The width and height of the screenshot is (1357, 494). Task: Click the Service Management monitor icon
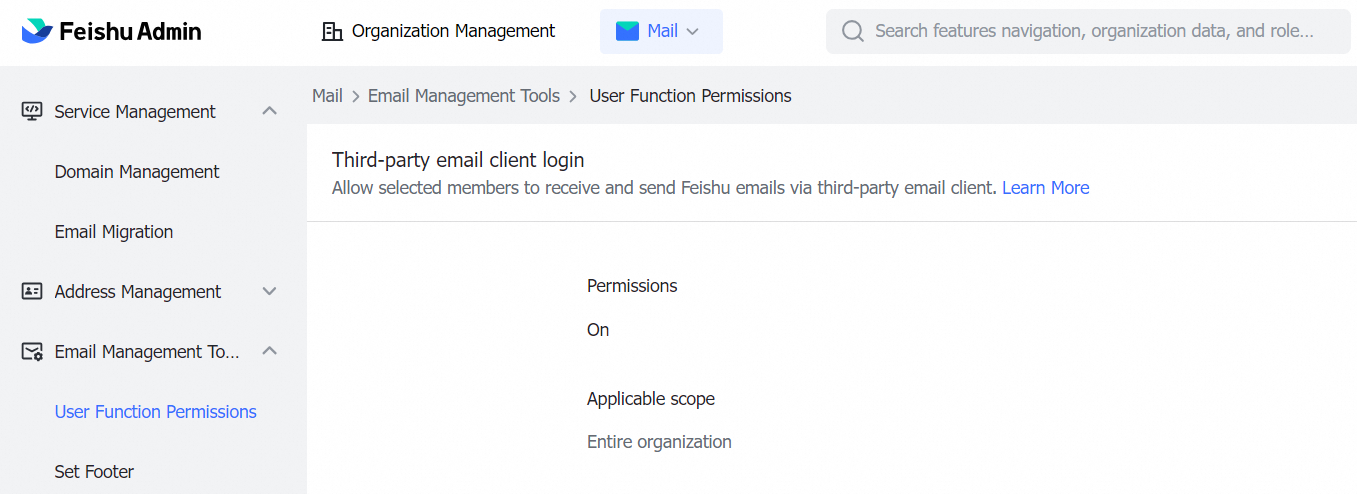32,111
